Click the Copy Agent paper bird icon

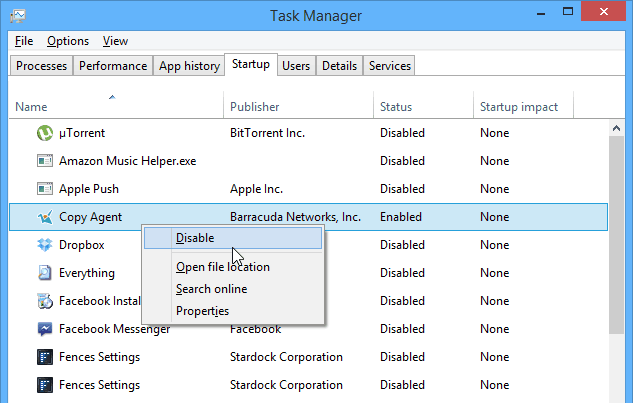pyautogui.click(x=45, y=217)
